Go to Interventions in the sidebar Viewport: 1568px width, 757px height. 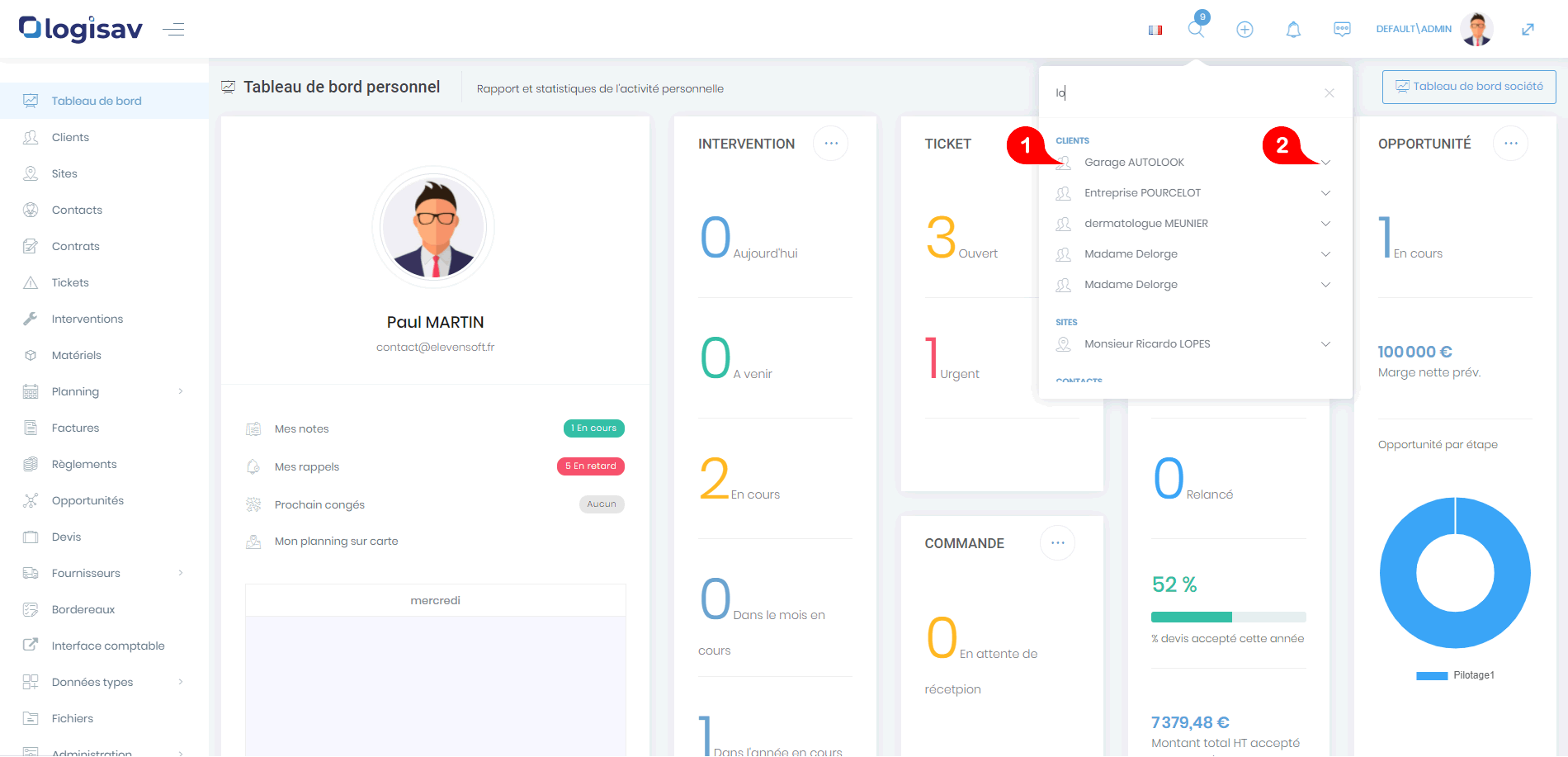coord(87,319)
